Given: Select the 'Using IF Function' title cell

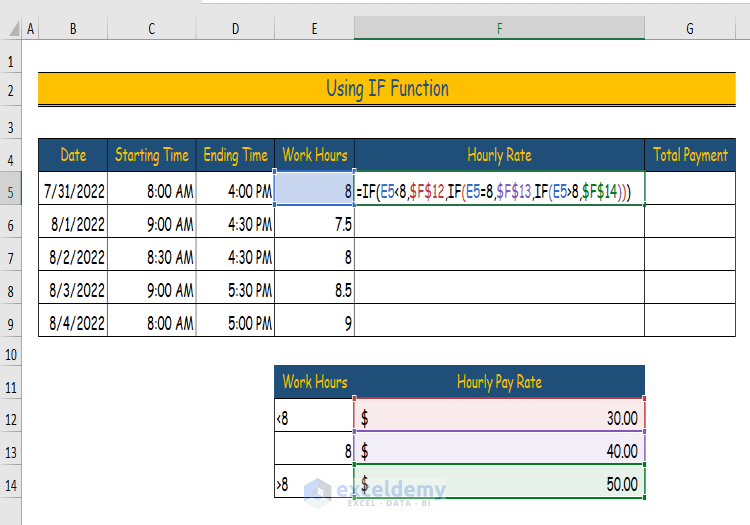Looking at the screenshot, I should click(x=387, y=89).
